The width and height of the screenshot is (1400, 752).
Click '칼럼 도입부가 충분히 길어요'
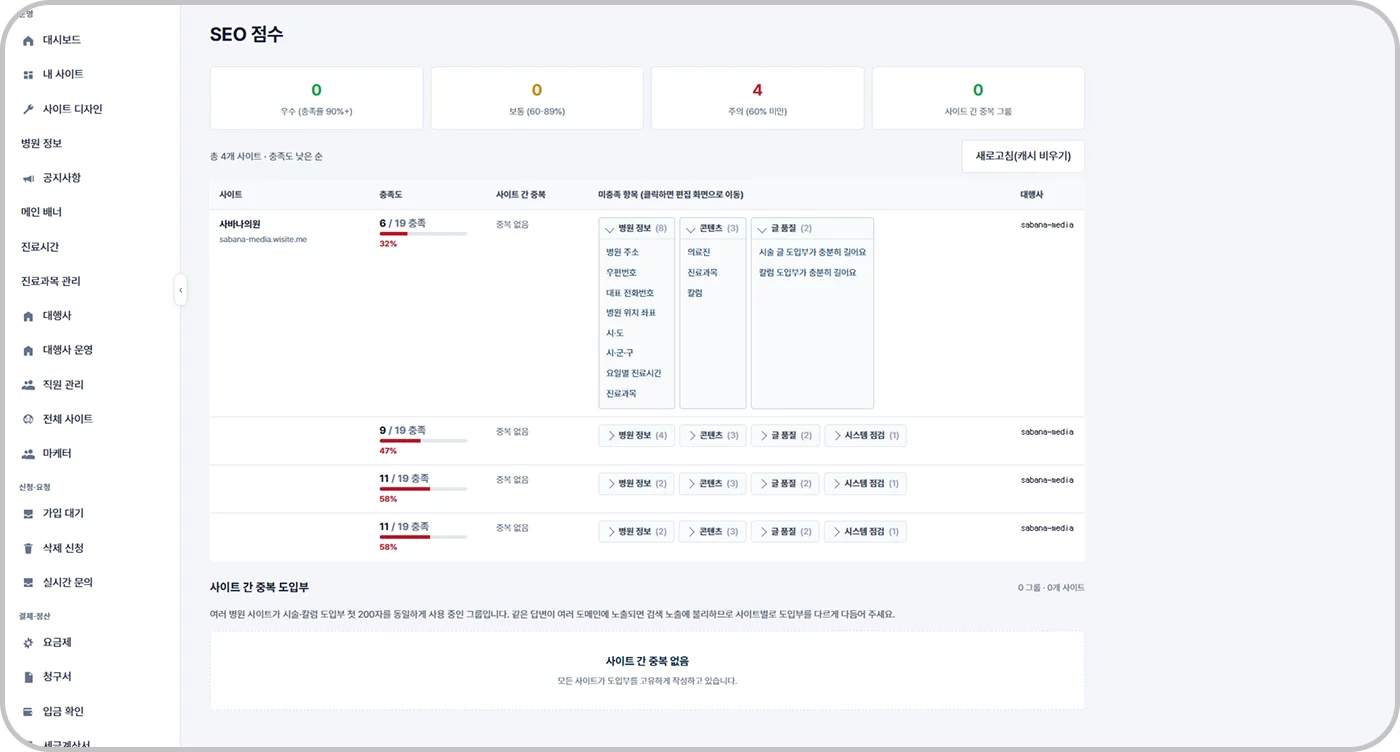[807, 272]
